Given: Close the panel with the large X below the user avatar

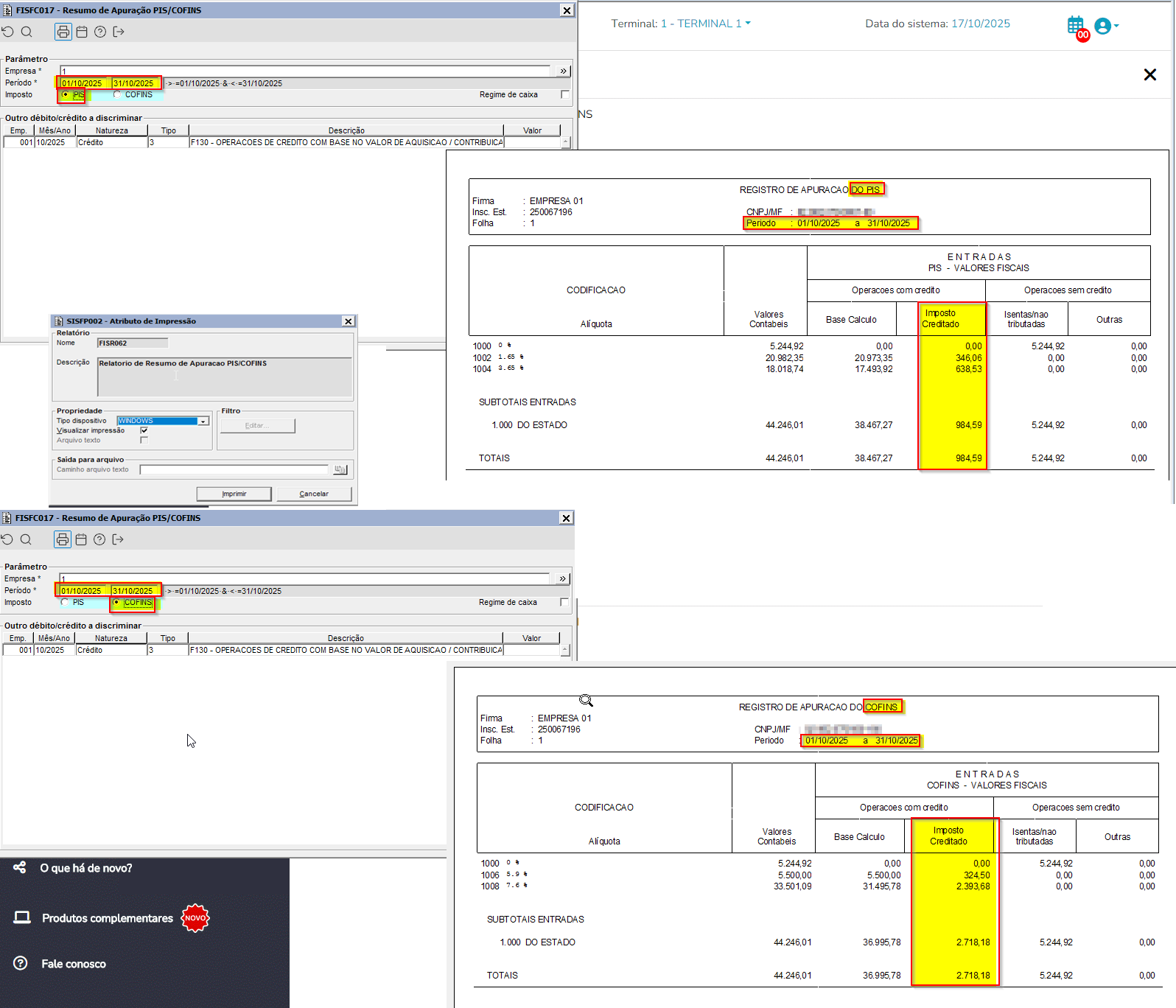Looking at the screenshot, I should pos(1150,74).
